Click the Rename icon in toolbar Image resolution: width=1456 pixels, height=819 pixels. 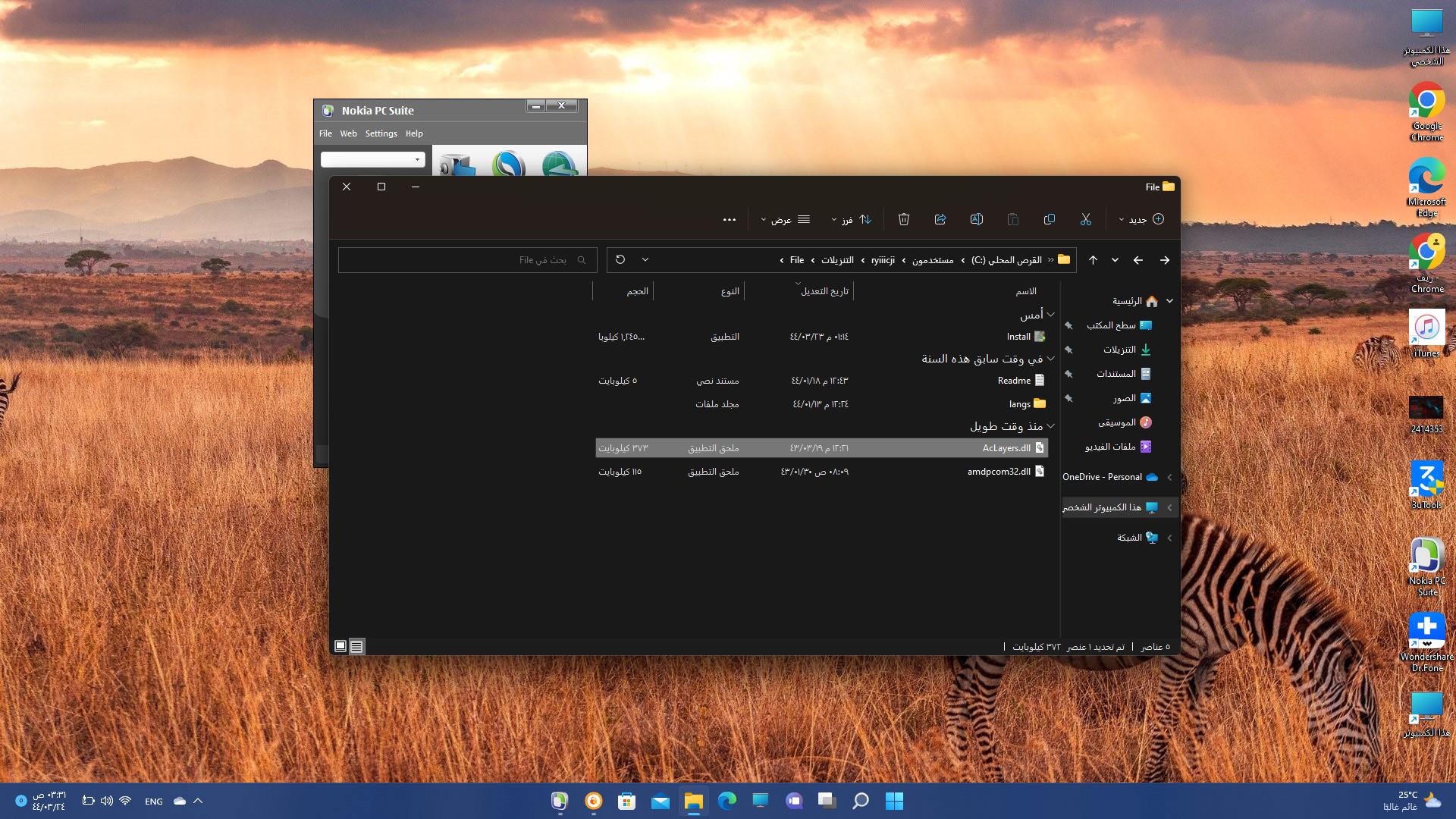coord(976,219)
